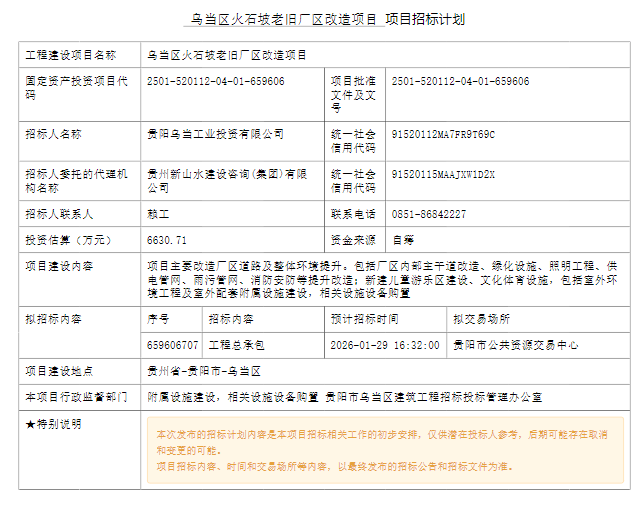The height and width of the screenshot is (512, 640).
Task: Click the star beside 特别说明
Action: click(x=30, y=424)
